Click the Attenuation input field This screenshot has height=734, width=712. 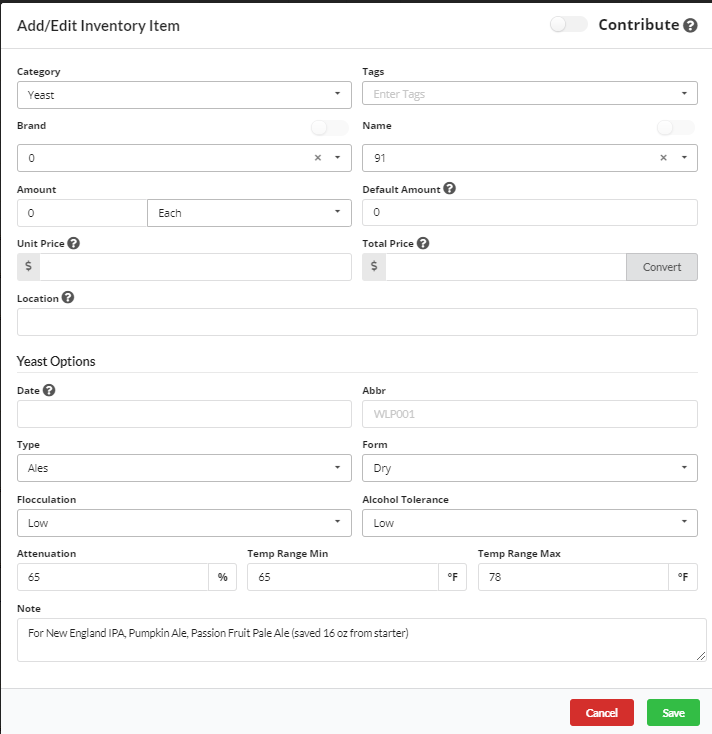pyautogui.click(x=113, y=577)
